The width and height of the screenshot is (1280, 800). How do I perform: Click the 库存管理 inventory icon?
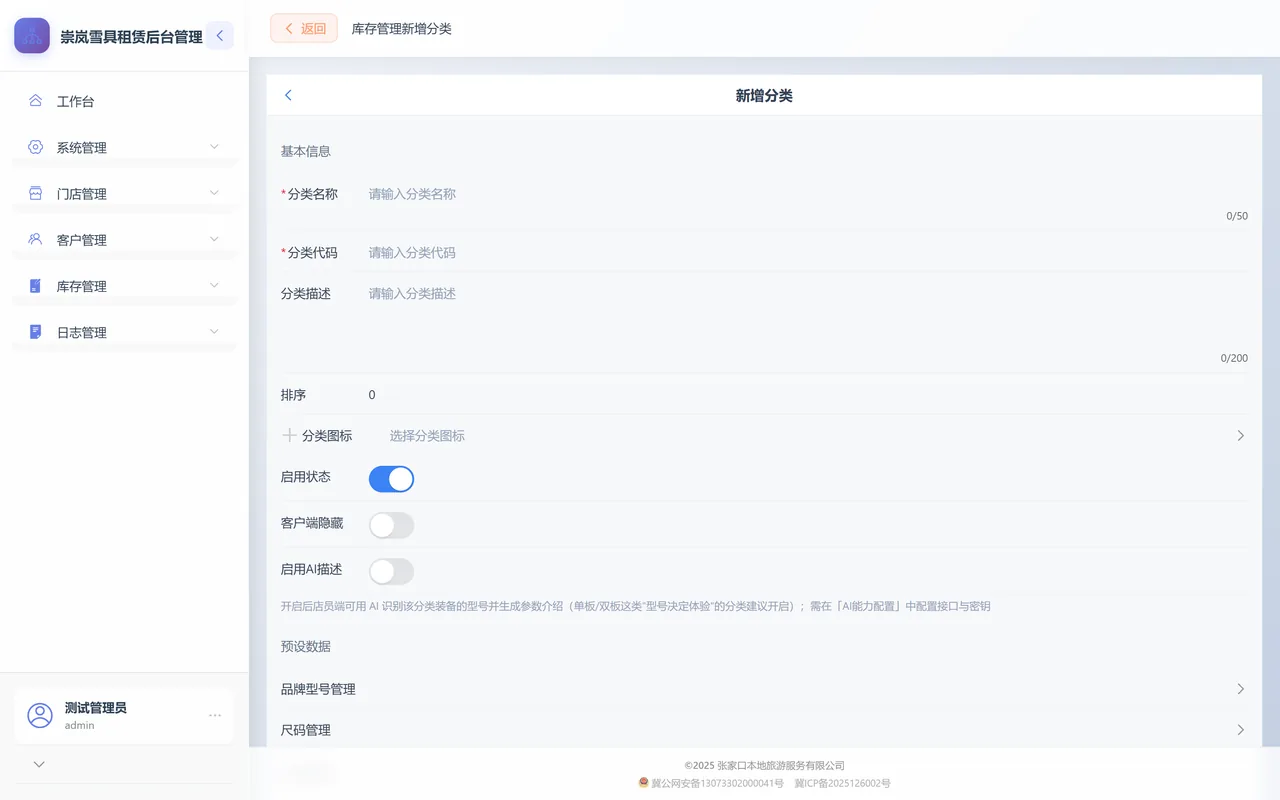(x=35, y=286)
